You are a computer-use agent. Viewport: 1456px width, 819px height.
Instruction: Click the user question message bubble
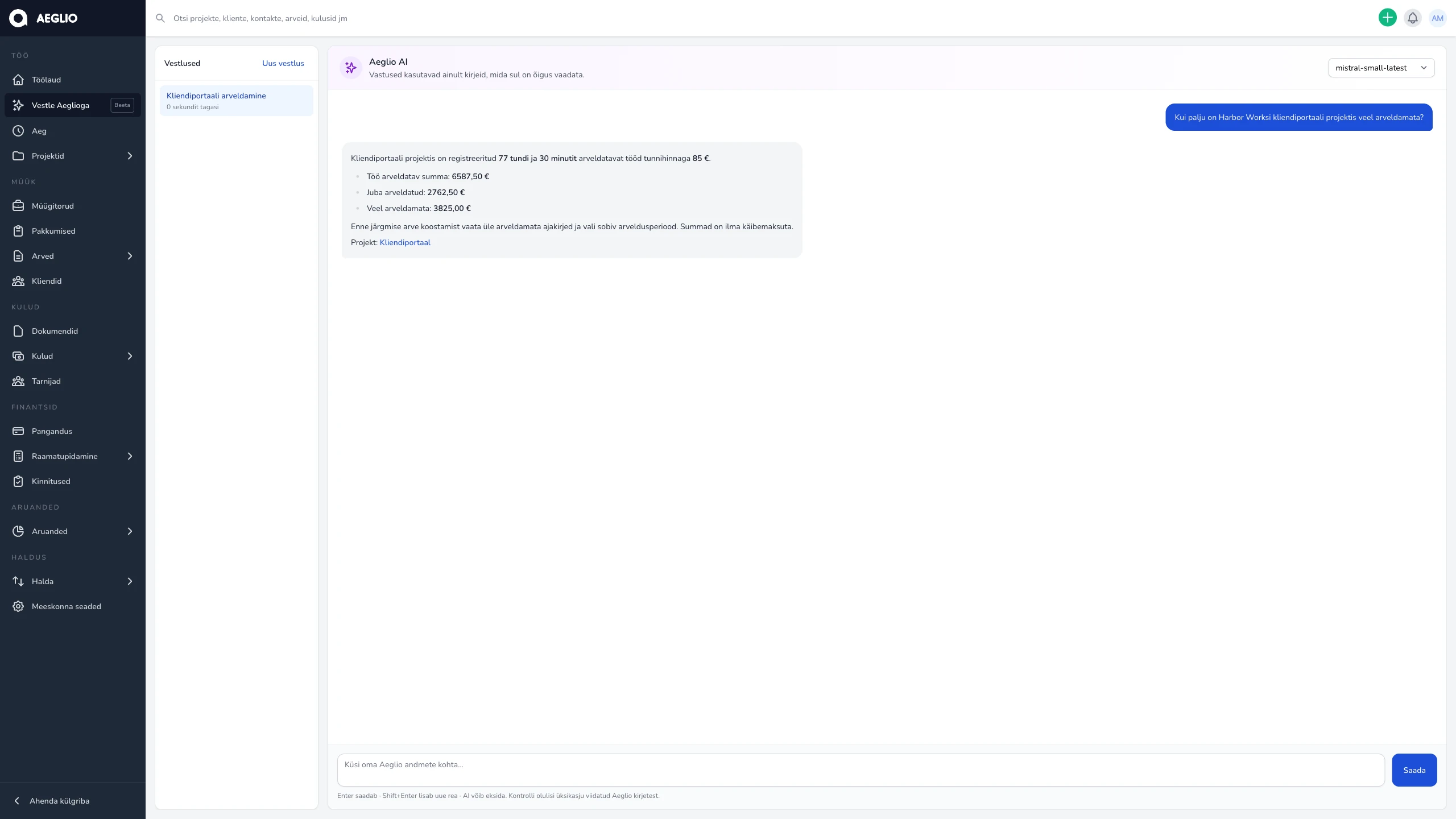1299,117
